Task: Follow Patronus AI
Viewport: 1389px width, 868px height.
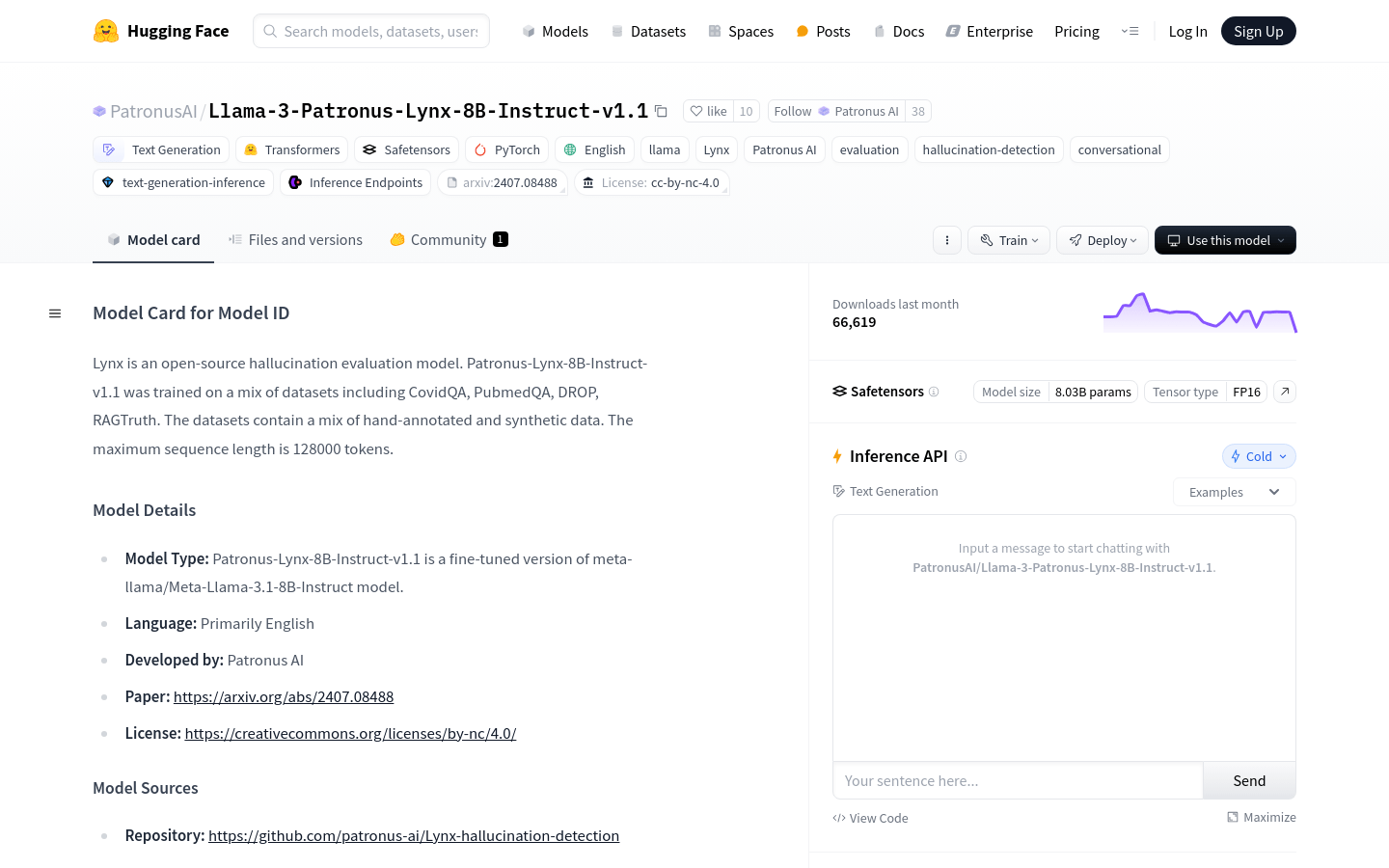Action: (836, 111)
